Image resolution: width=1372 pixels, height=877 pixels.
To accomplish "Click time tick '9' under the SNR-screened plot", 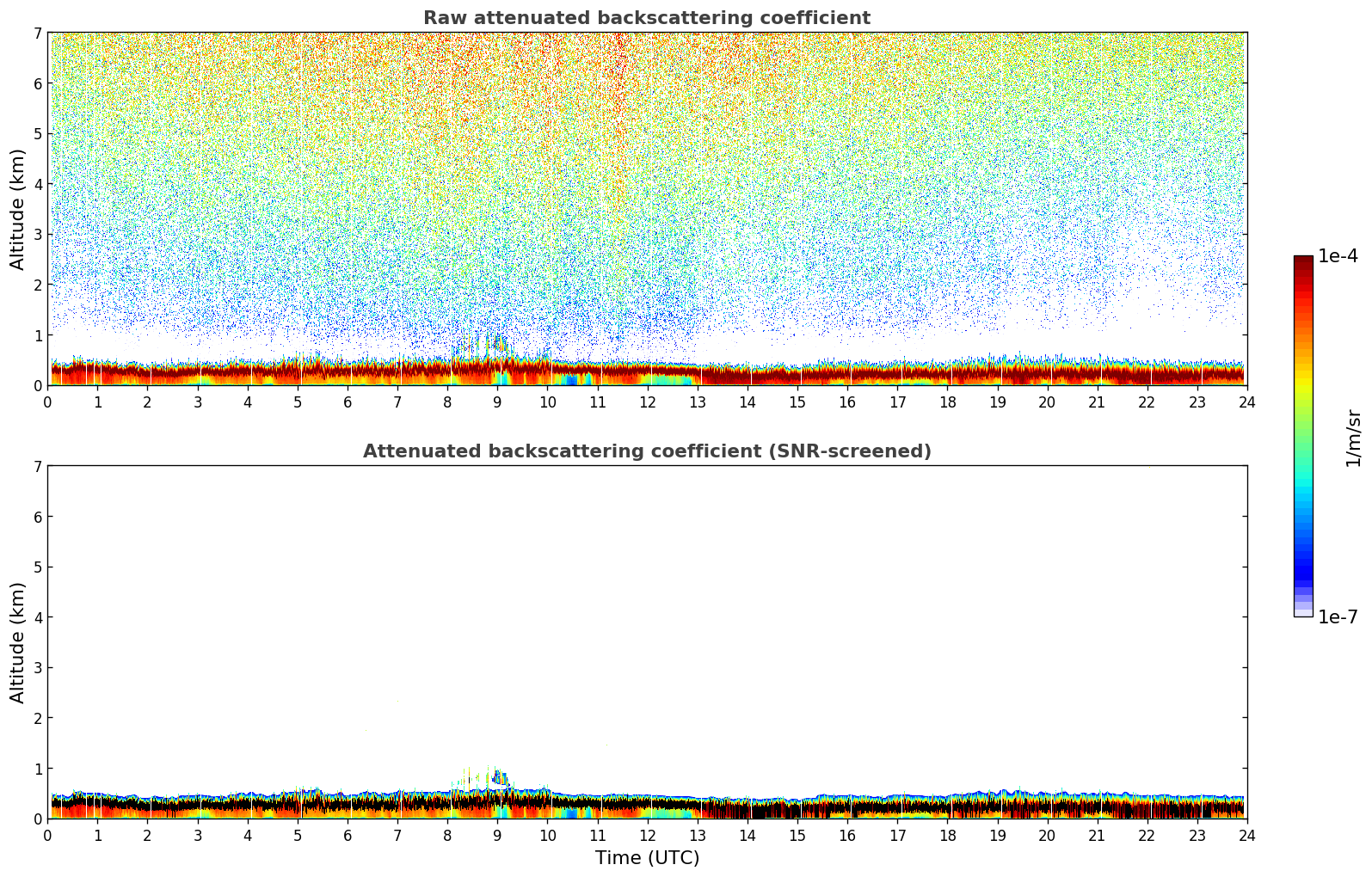I will [497, 835].
